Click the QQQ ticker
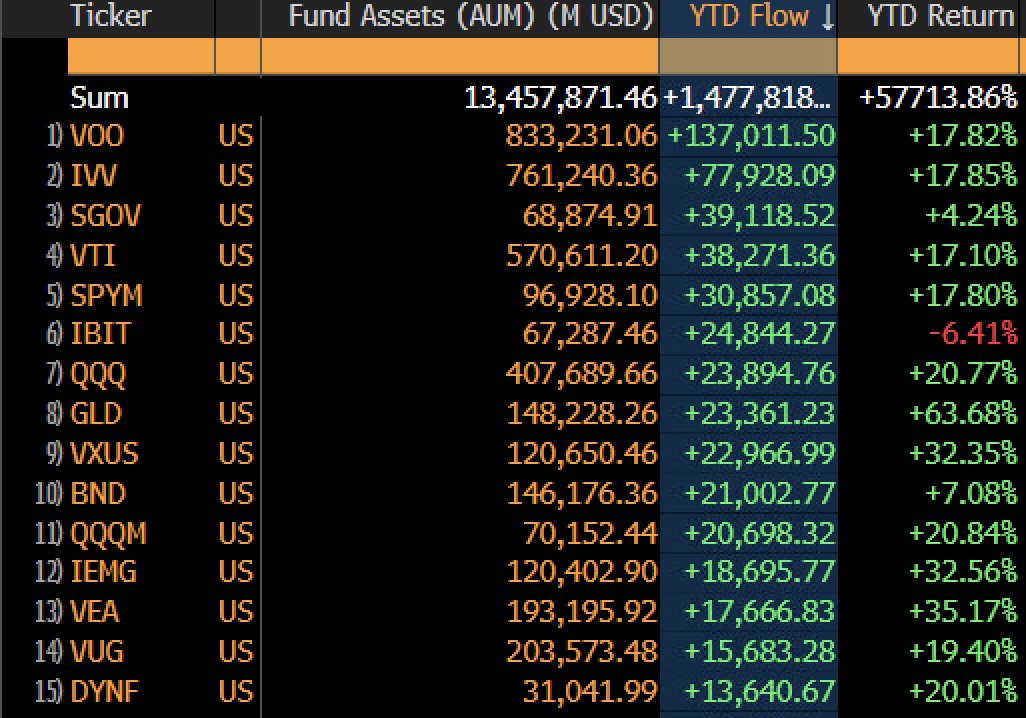Image resolution: width=1026 pixels, height=718 pixels. (99, 375)
